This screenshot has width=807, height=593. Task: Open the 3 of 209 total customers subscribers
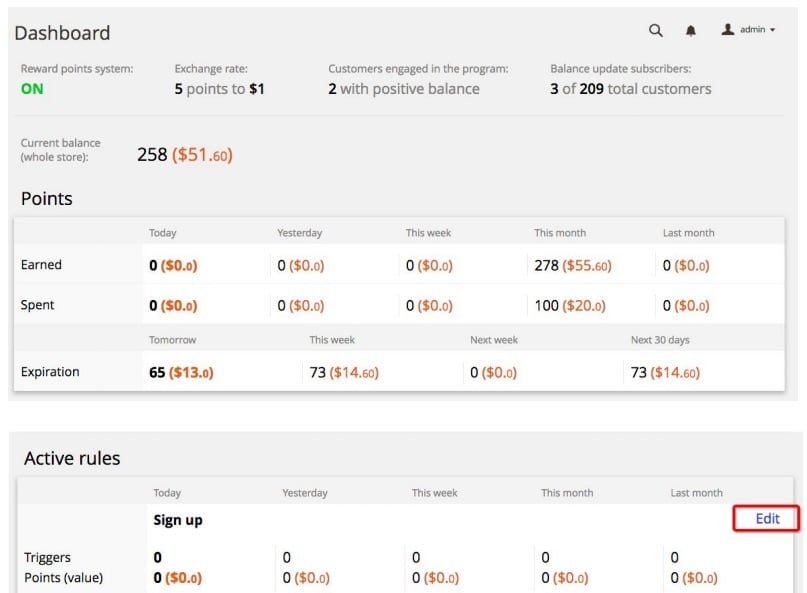coord(630,89)
